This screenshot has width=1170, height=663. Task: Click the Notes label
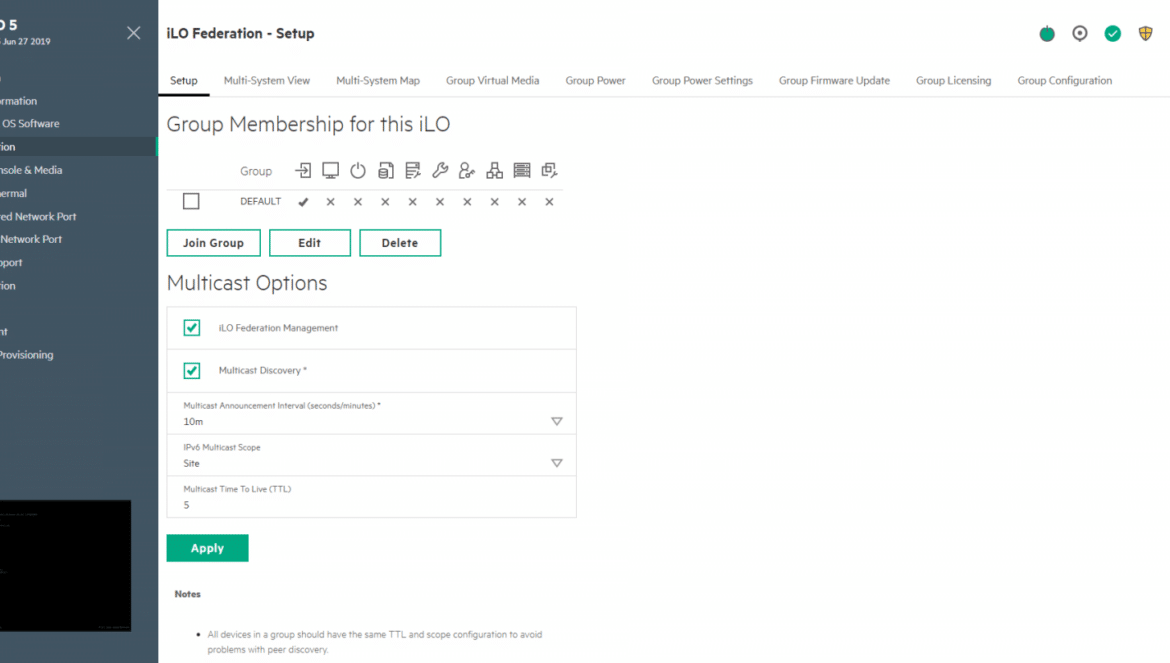[x=187, y=594]
